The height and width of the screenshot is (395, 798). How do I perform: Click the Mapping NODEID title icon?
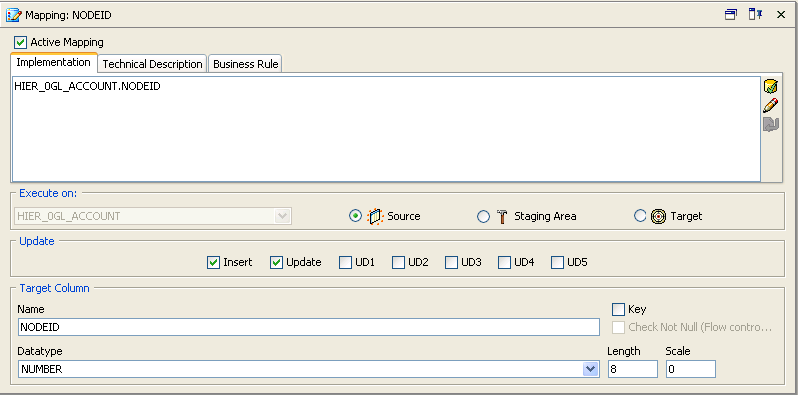click(13, 15)
